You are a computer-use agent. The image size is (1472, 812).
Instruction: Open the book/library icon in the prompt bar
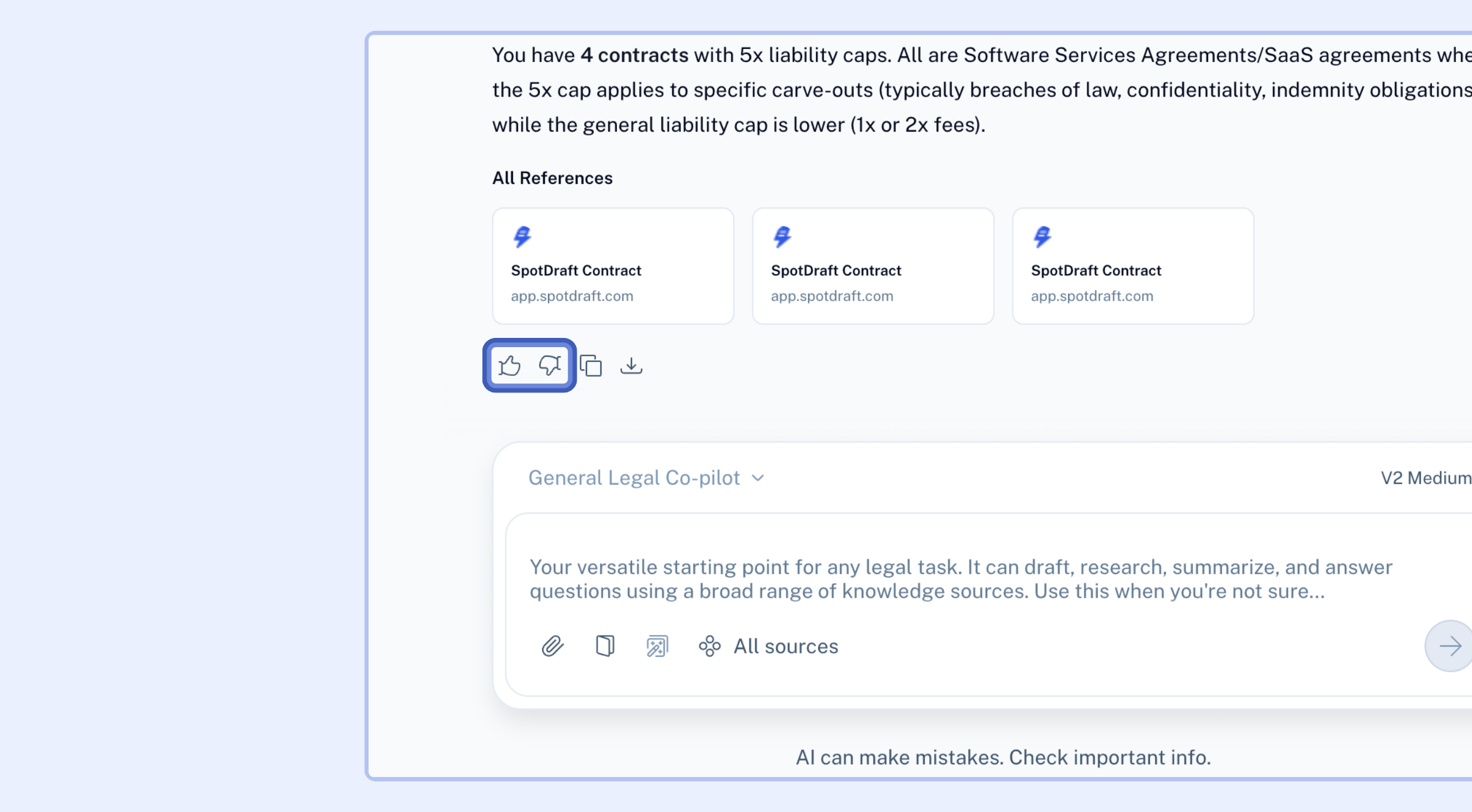pos(605,646)
